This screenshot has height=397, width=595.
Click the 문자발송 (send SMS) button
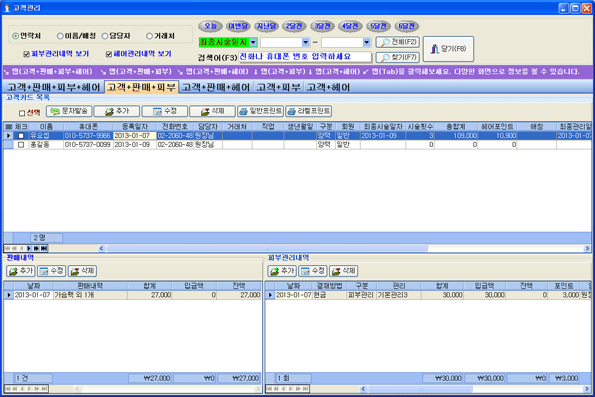(x=69, y=111)
